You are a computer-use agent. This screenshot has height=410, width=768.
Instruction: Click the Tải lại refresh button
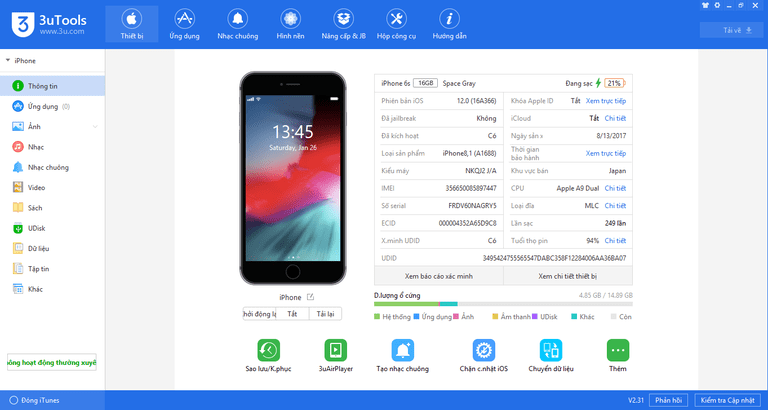[325, 314]
